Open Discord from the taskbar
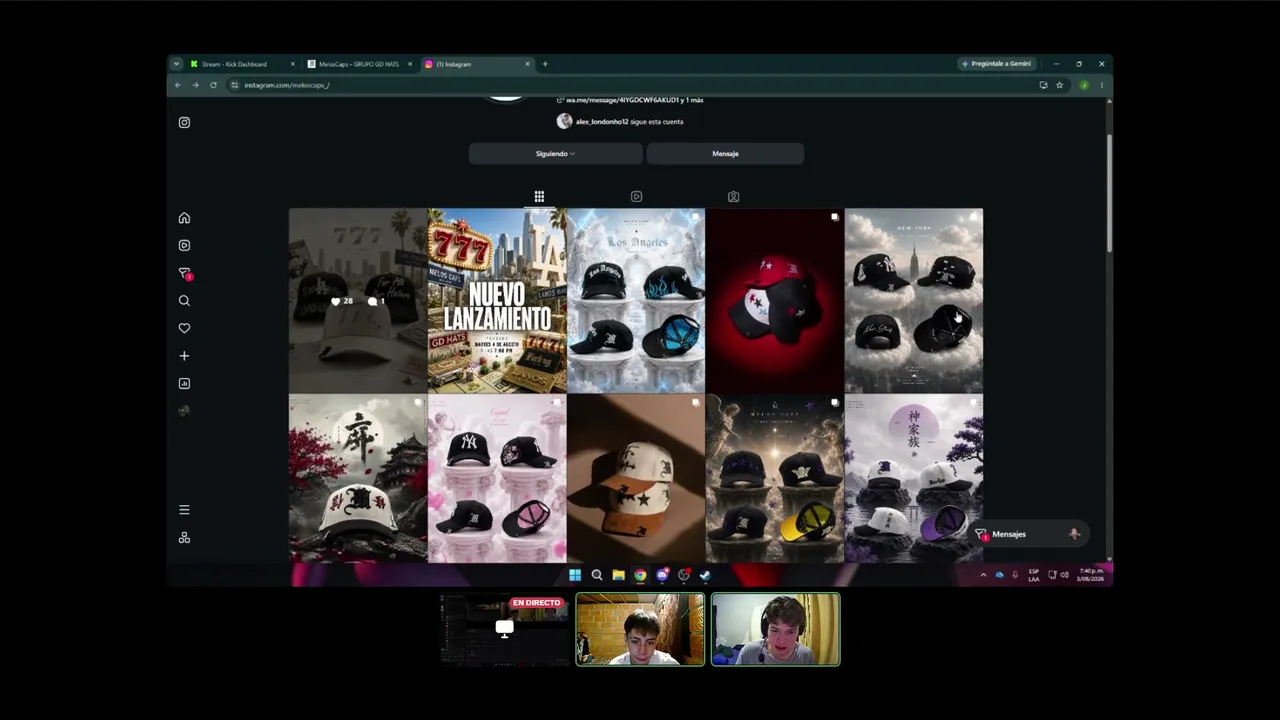Screen dimensions: 1280x720 pos(662,575)
